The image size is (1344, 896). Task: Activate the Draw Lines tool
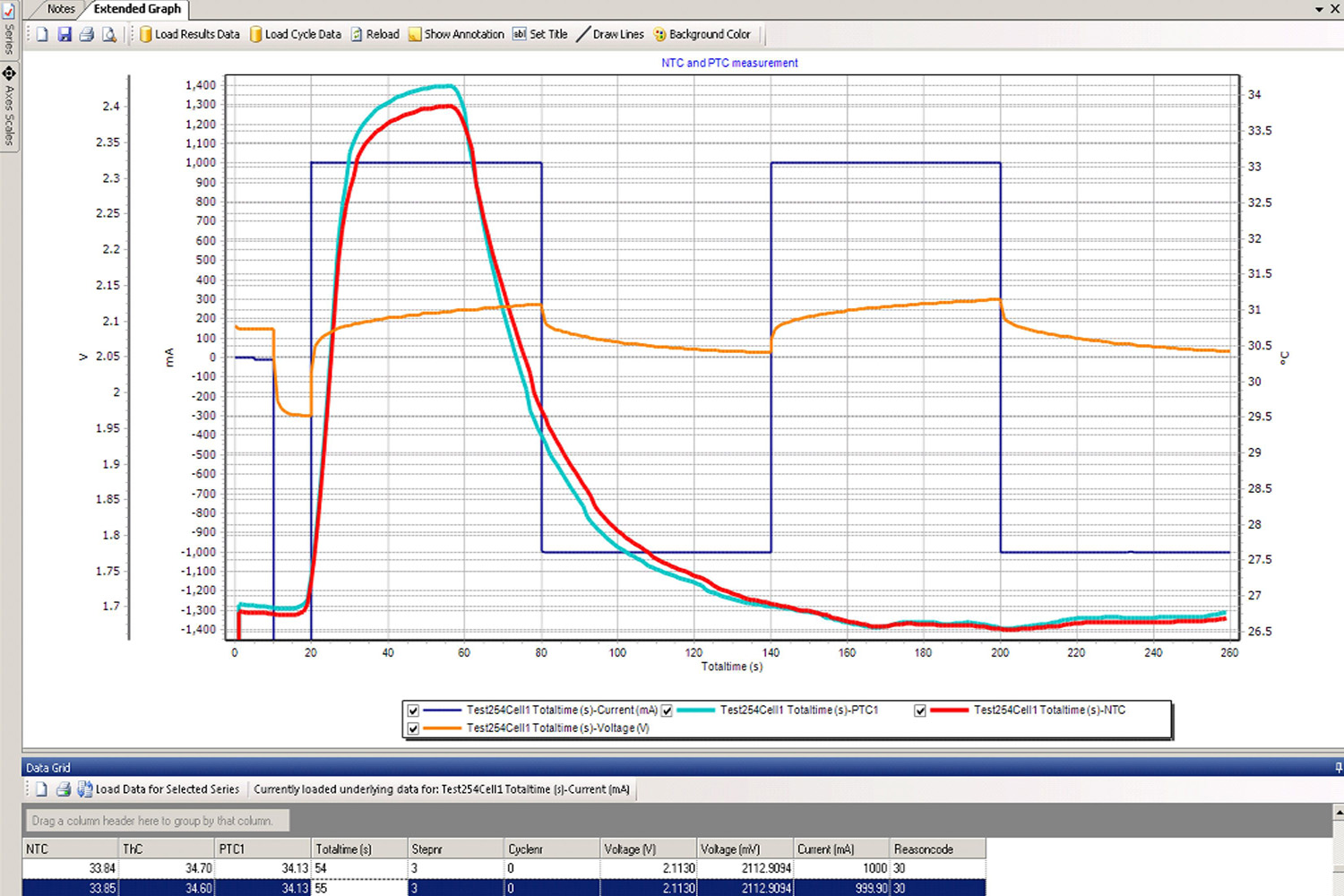pos(610,34)
